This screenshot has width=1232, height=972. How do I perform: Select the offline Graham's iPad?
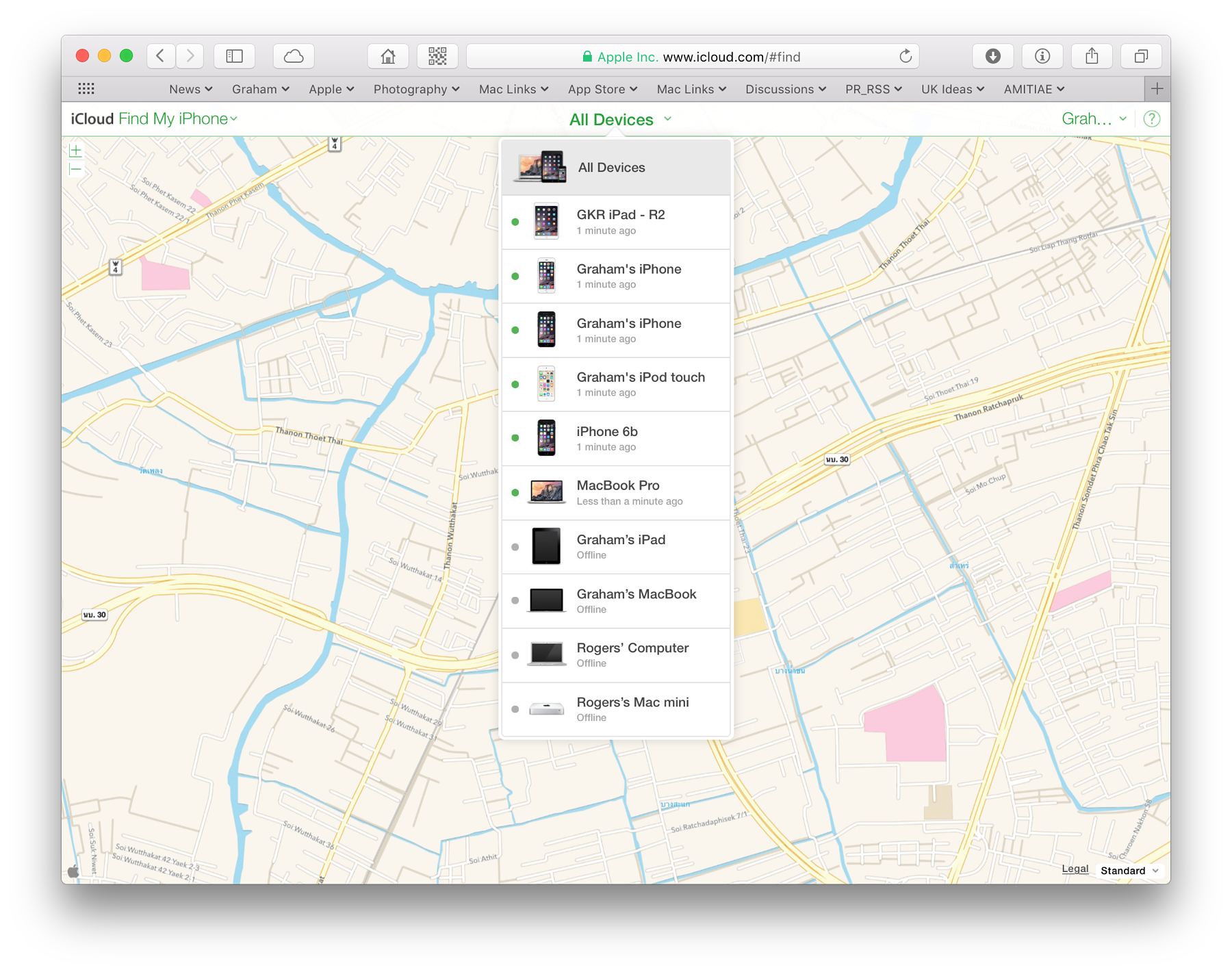point(616,547)
